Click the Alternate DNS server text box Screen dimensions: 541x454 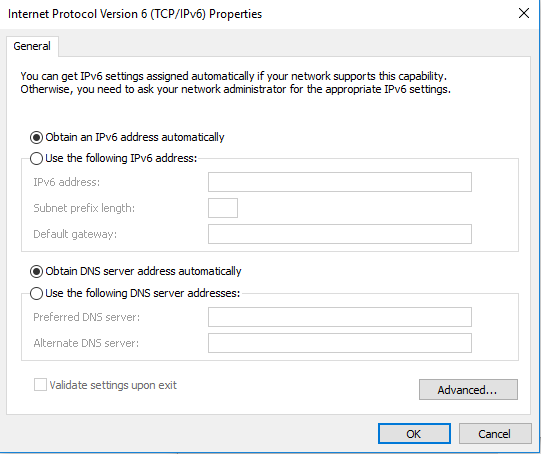point(340,343)
